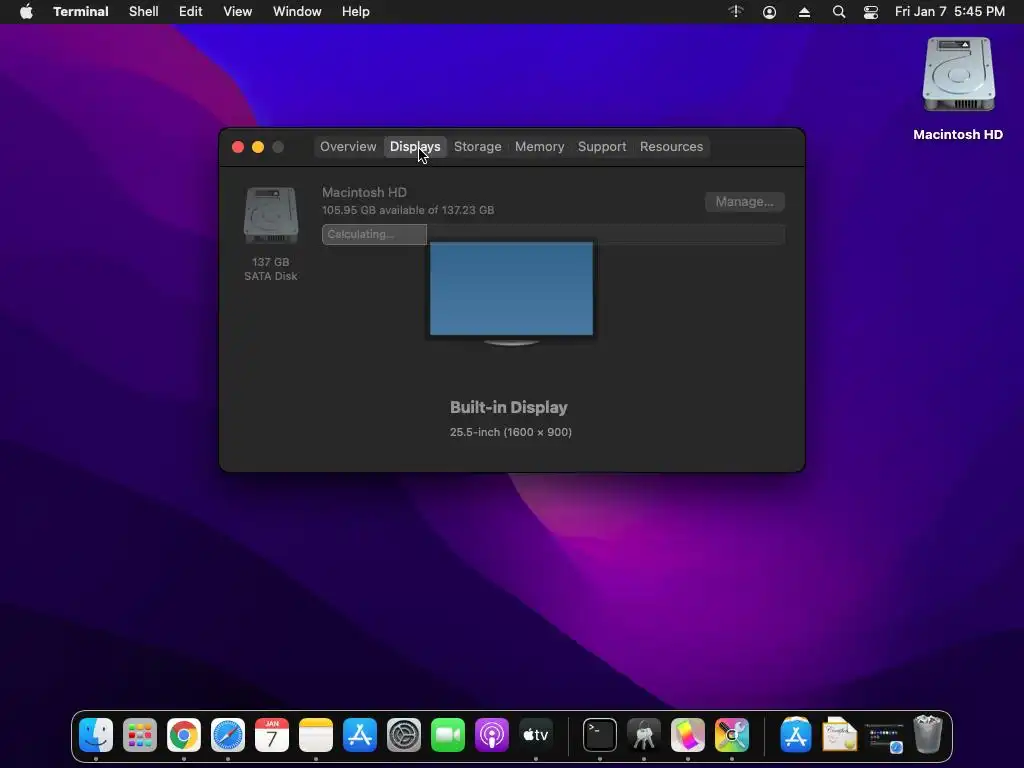The width and height of the screenshot is (1024, 768).
Task: Open Notes from the Dock
Action: (x=316, y=735)
